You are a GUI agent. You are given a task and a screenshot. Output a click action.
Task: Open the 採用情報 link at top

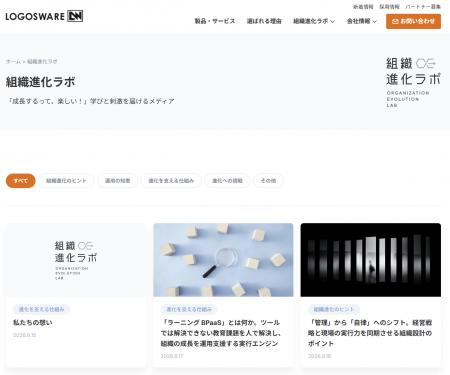389,6
